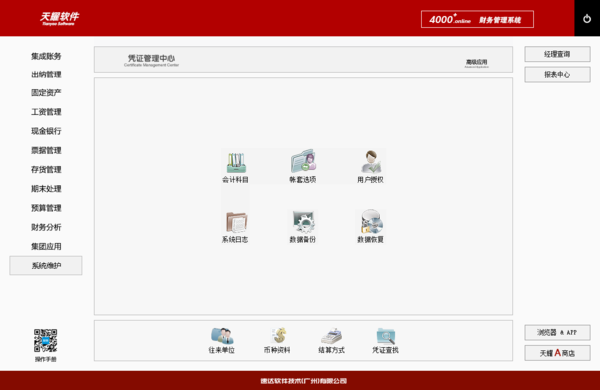
Task: Select 出纳管理 in the sidebar
Action: click(x=46, y=74)
